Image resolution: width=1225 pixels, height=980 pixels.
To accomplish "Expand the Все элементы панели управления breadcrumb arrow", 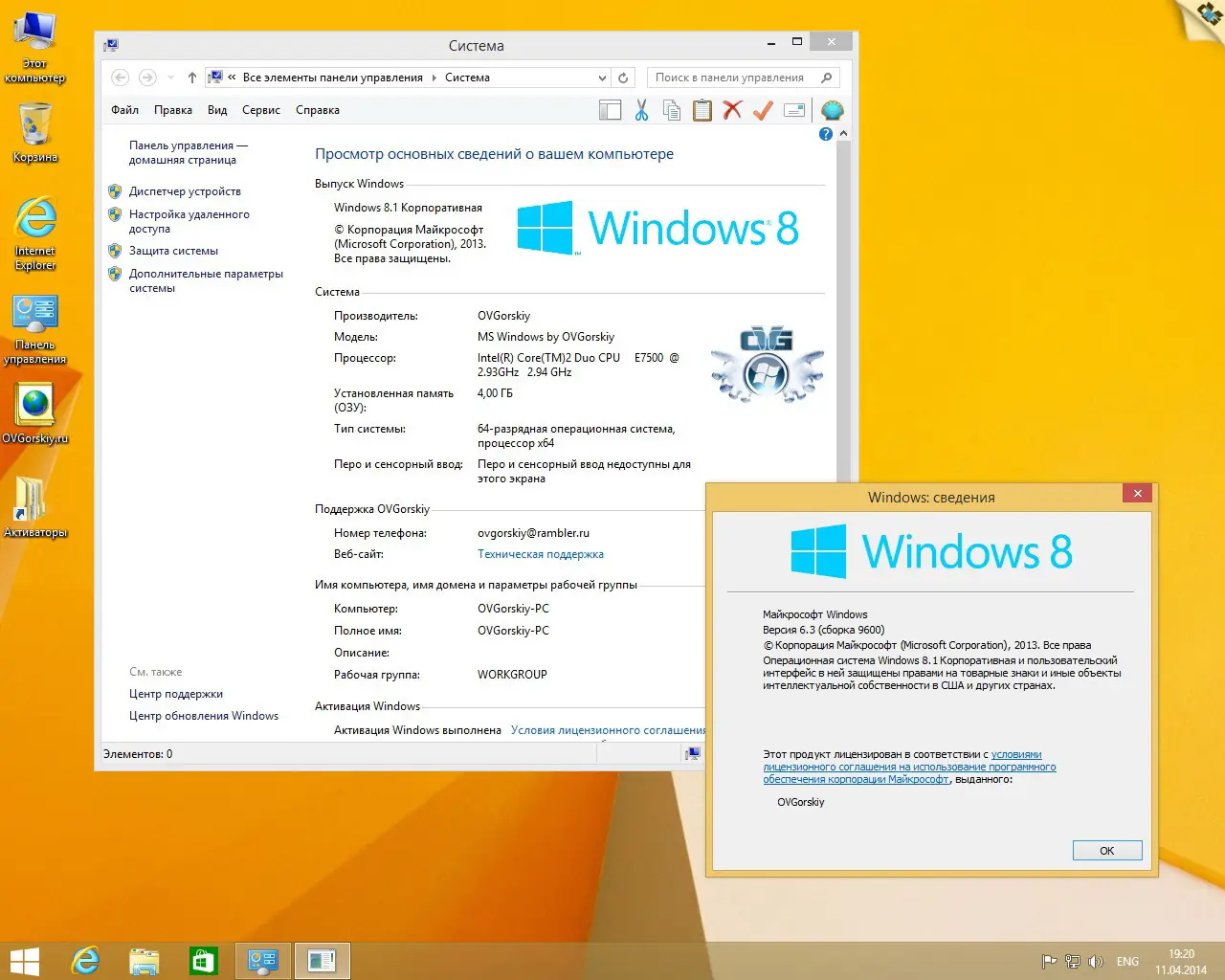I will (434, 78).
